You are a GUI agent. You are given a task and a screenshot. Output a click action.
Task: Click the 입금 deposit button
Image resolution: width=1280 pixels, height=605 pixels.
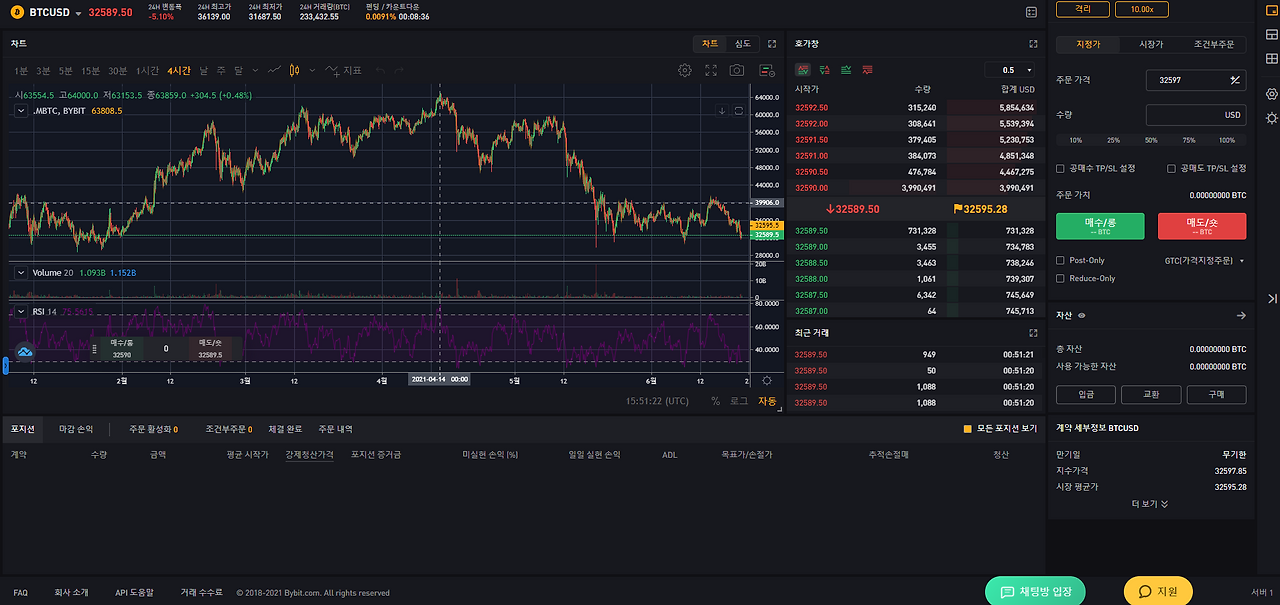[x=1085, y=394]
